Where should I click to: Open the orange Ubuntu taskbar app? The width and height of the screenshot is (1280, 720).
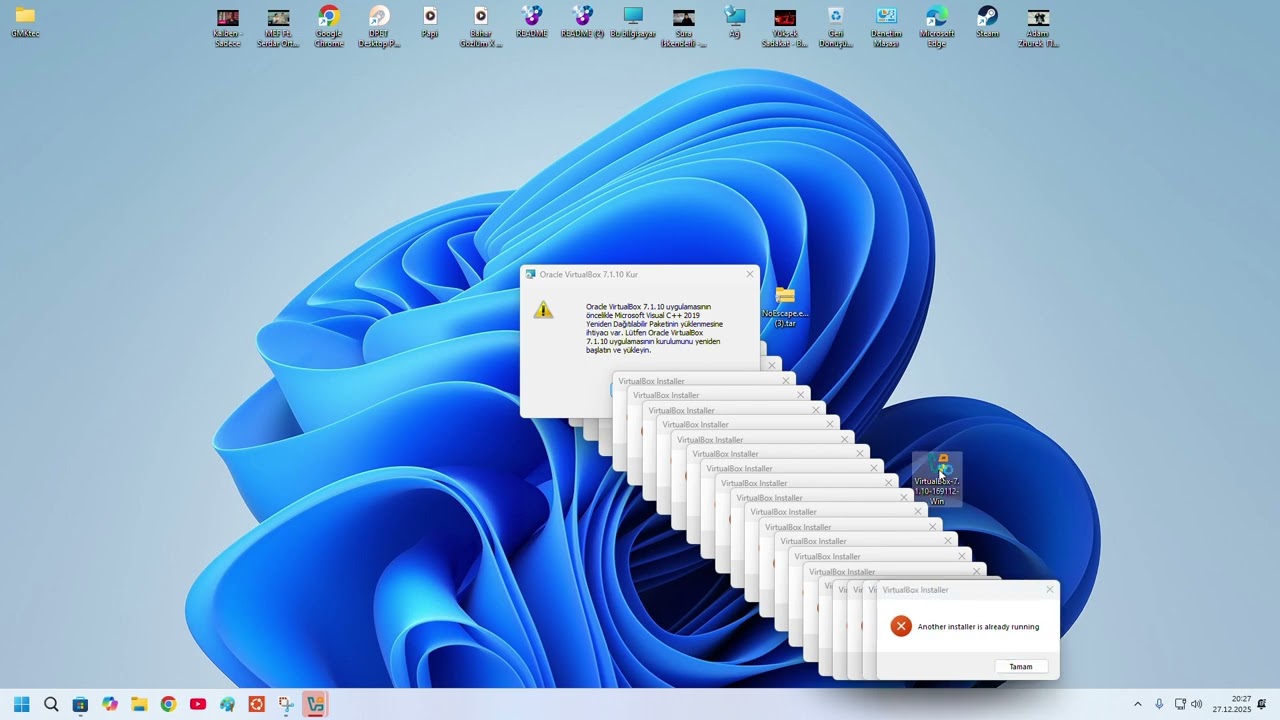(x=257, y=704)
